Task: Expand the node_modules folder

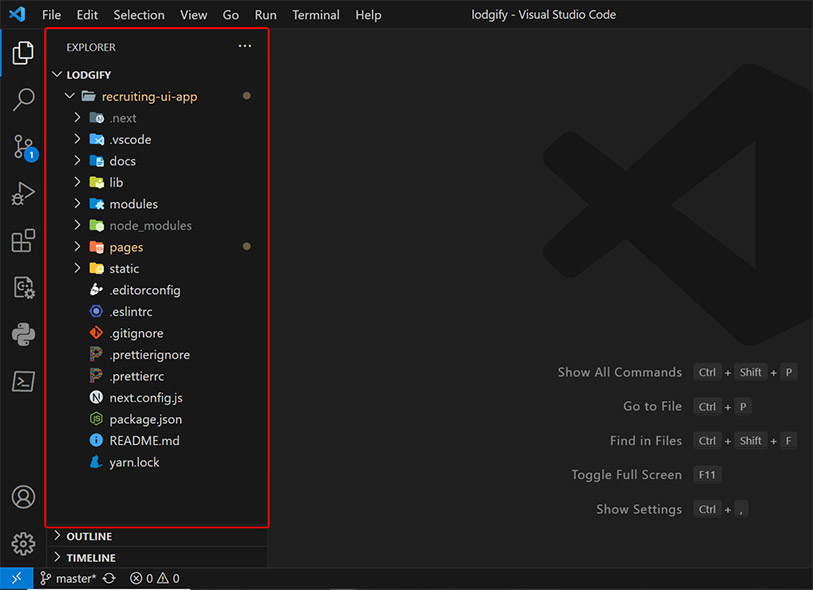Action: coord(150,226)
